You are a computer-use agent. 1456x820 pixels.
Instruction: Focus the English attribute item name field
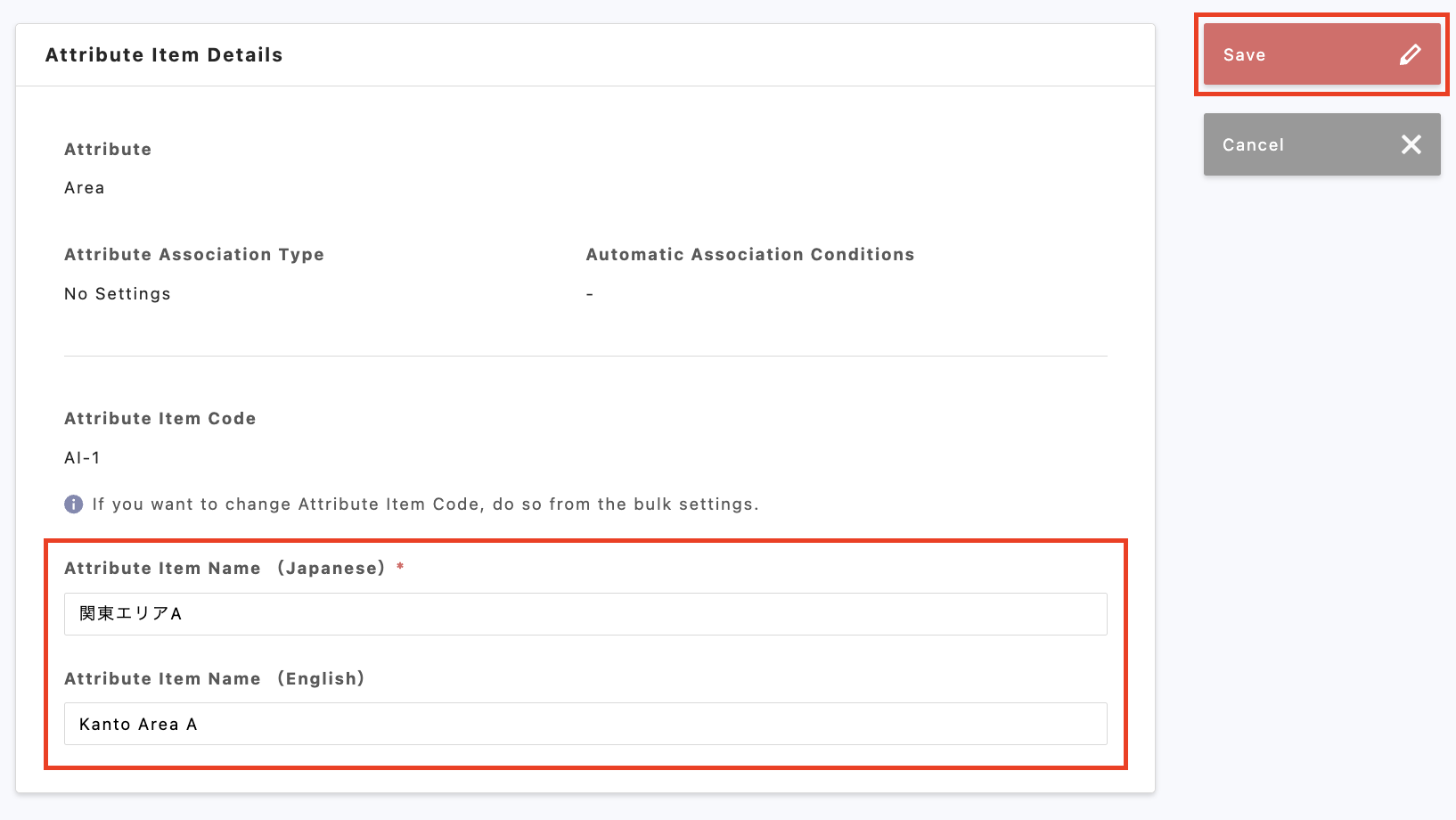585,724
